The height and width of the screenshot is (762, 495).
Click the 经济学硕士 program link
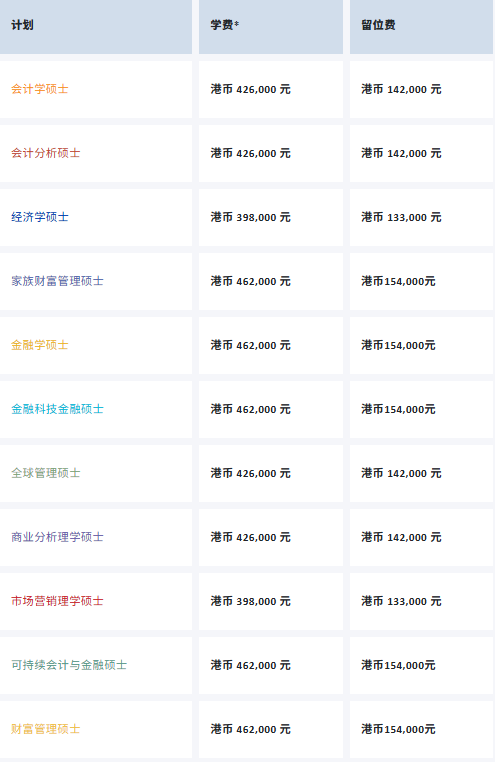40,217
